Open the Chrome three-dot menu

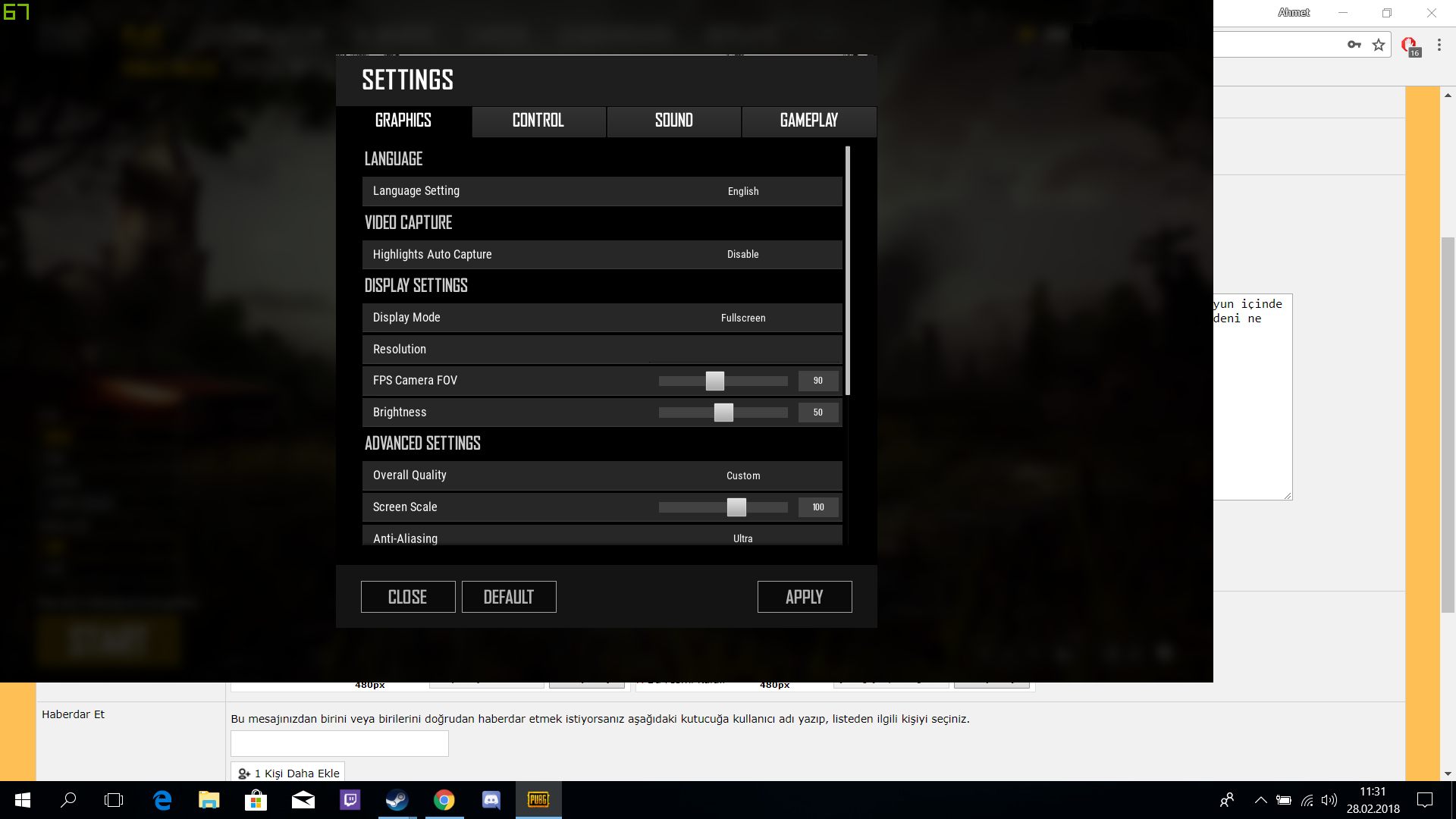(x=1439, y=45)
